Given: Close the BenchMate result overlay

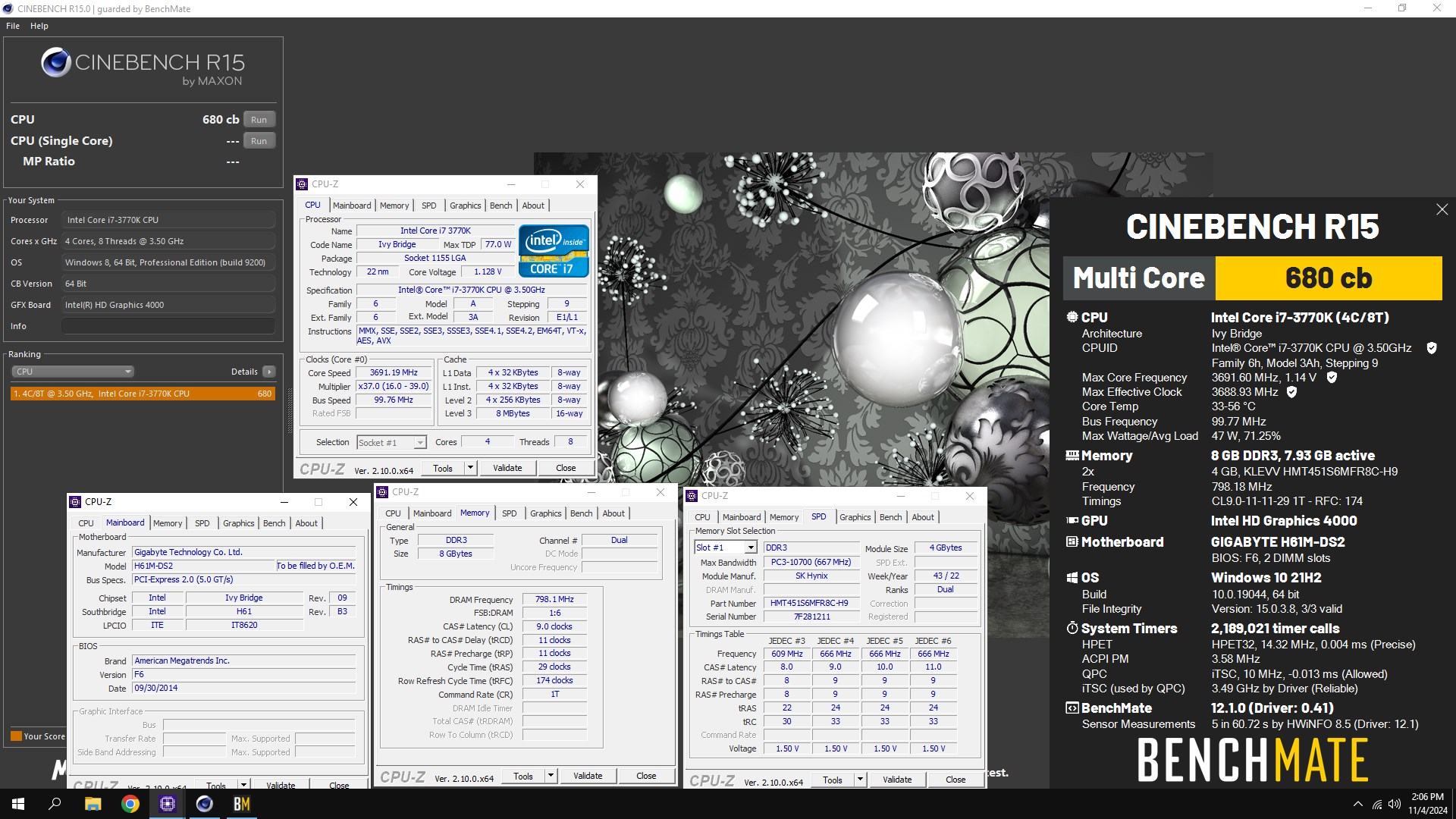Looking at the screenshot, I should click(1442, 209).
